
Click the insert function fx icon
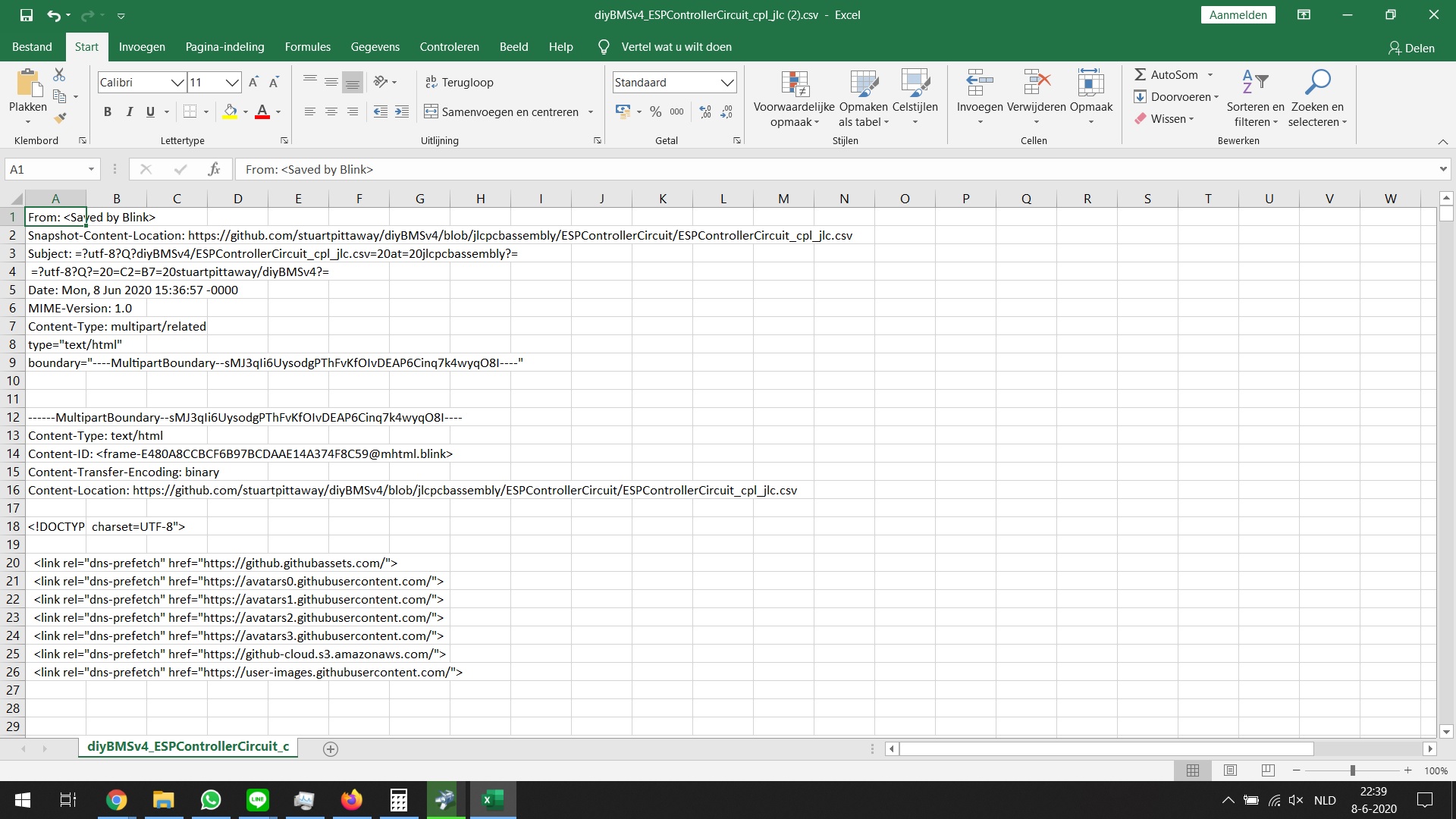[x=214, y=169]
